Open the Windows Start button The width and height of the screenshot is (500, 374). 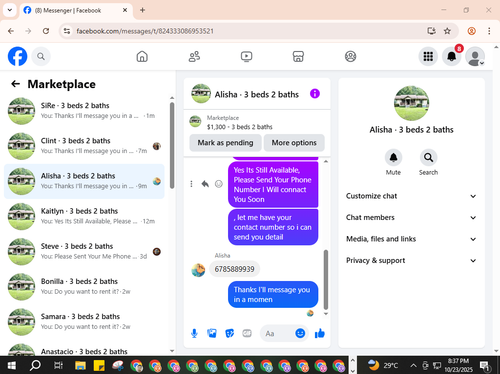click(x=11, y=366)
